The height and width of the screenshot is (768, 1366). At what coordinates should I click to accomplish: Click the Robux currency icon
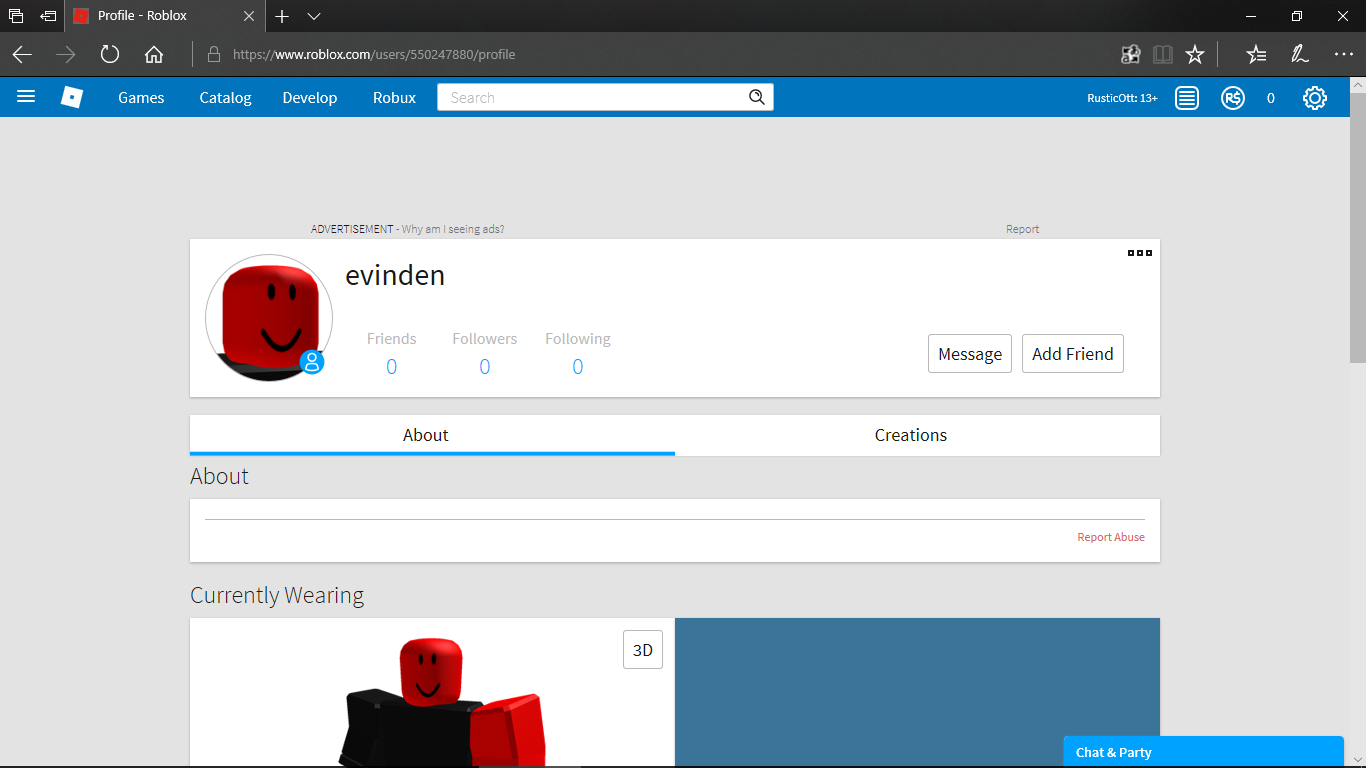1233,98
